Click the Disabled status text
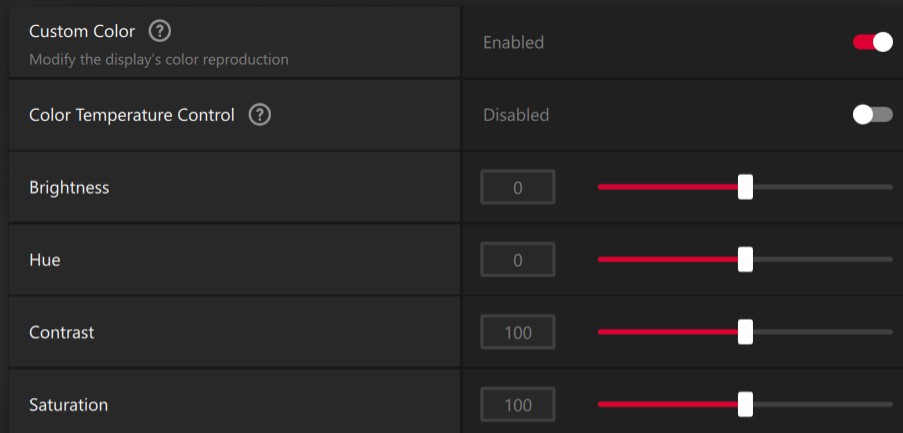This screenshot has height=433, width=903. click(x=516, y=115)
